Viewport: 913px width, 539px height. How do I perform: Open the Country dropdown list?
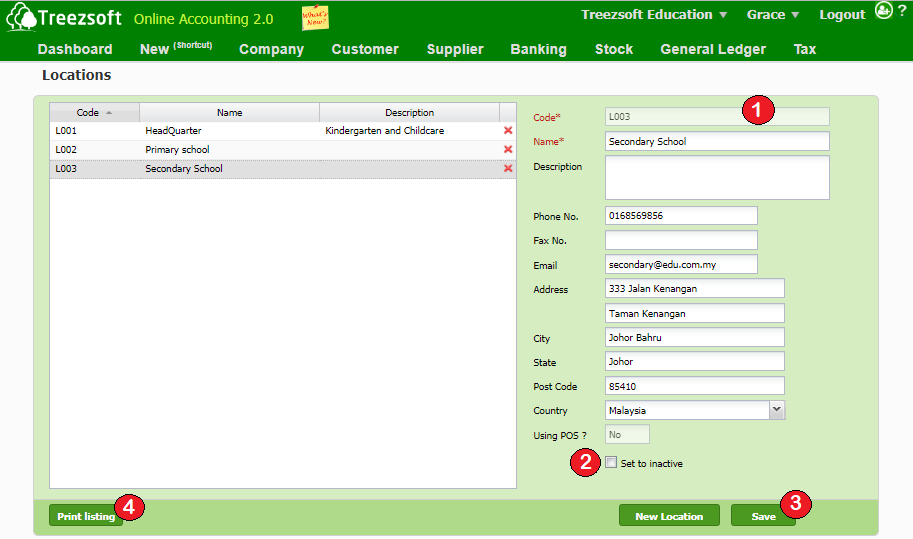pyautogui.click(x=777, y=410)
